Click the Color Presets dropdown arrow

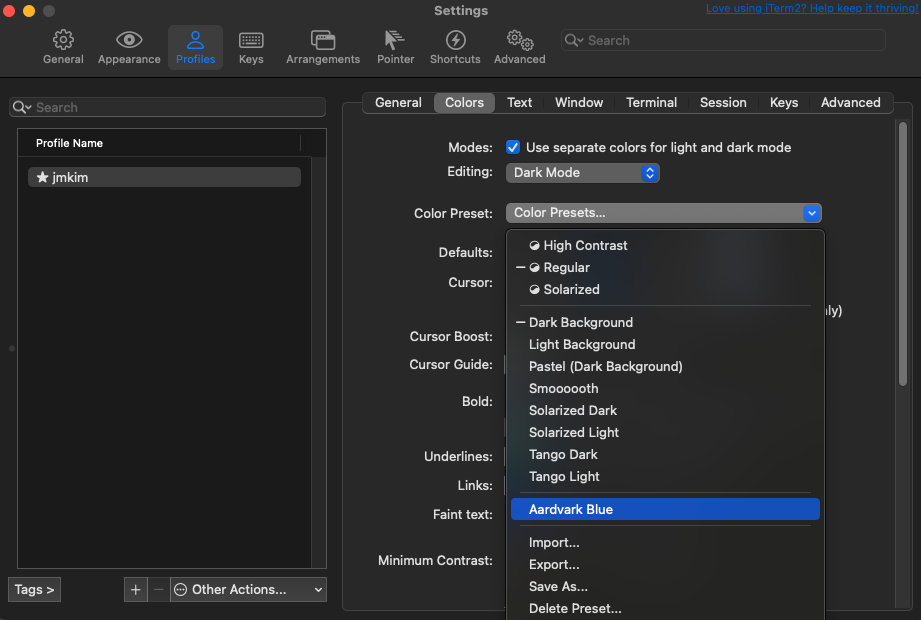pyautogui.click(x=812, y=213)
